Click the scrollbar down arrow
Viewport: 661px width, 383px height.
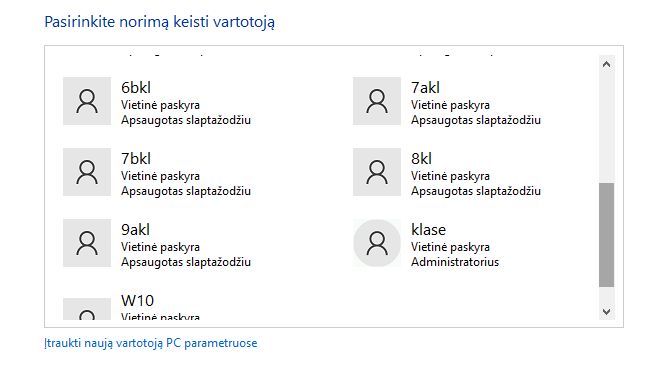coord(607,312)
